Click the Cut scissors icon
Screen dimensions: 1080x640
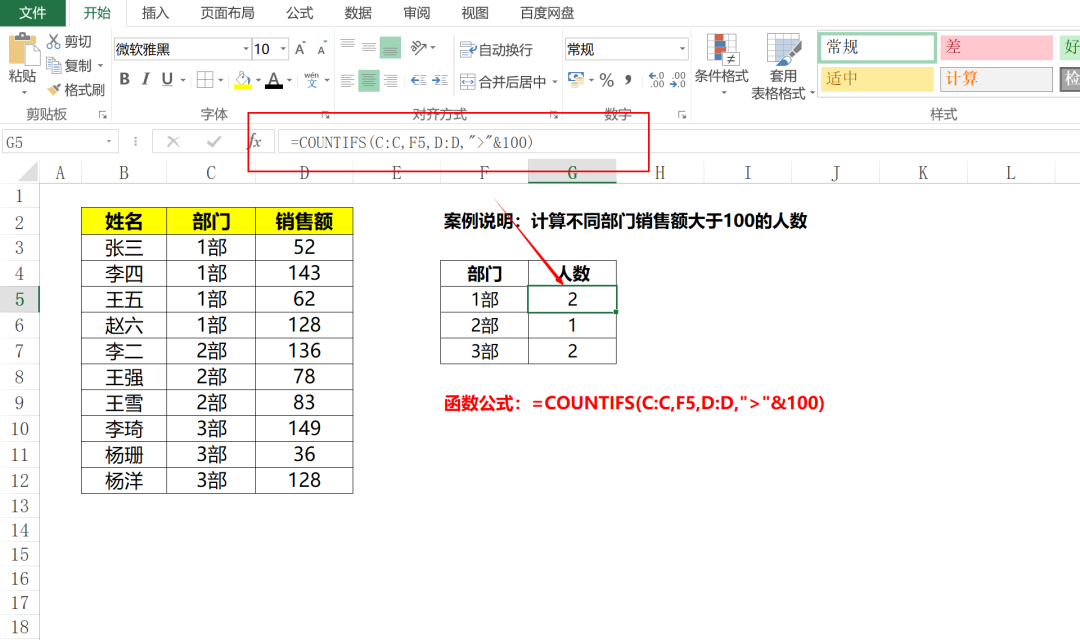point(53,41)
